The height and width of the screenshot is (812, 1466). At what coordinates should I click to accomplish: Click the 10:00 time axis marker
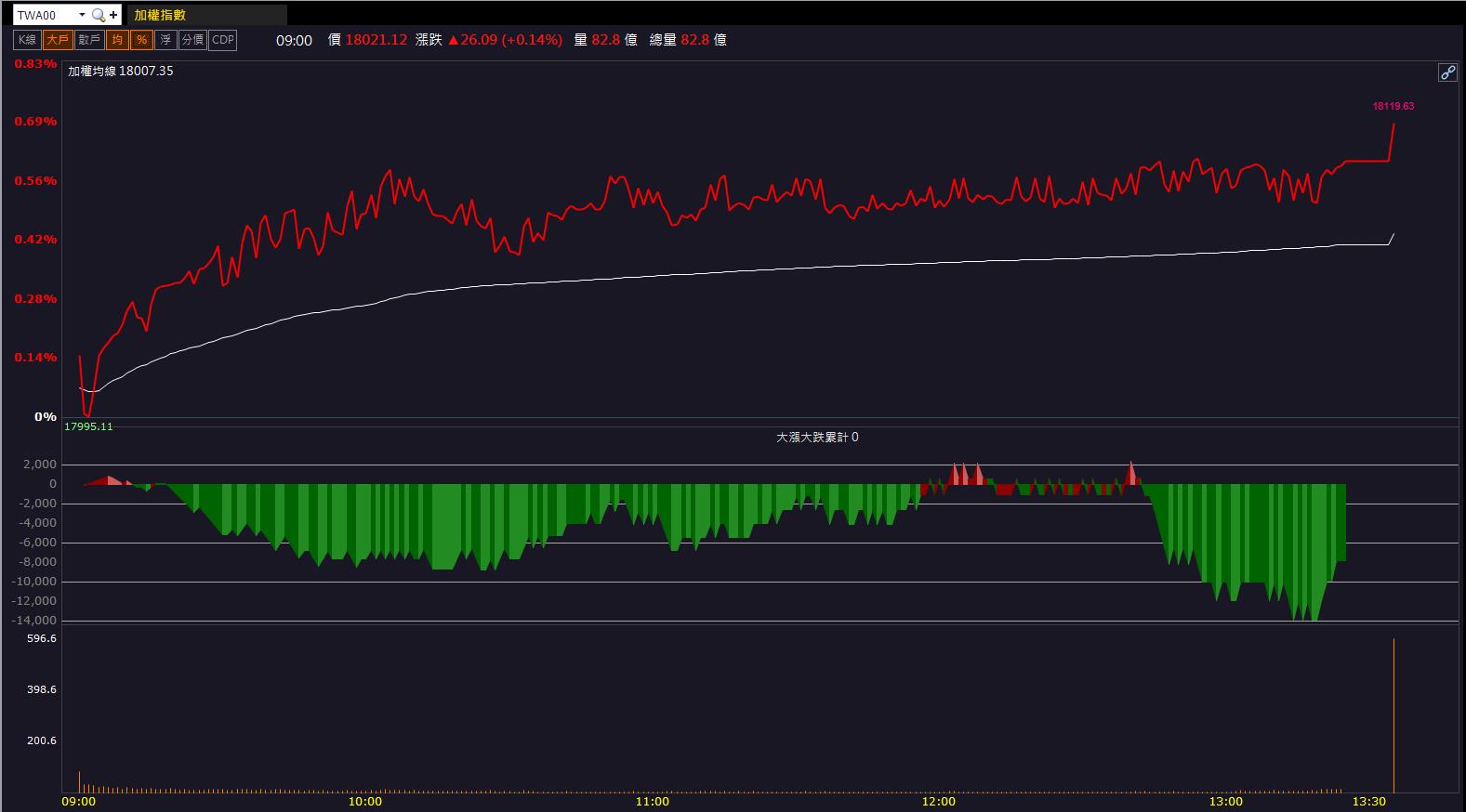(x=365, y=801)
